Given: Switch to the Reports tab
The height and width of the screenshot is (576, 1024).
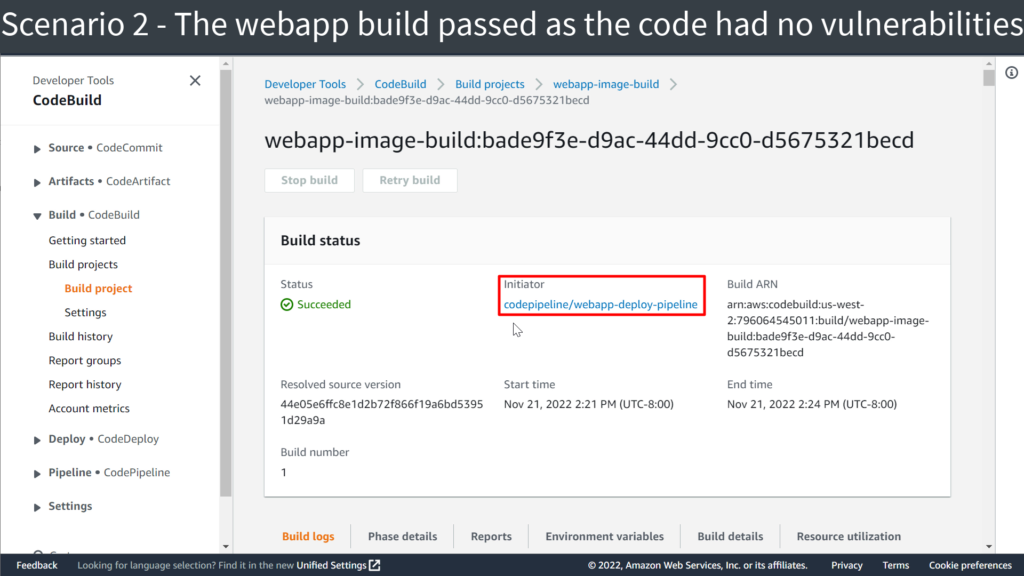Looking at the screenshot, I should point(491,536).
